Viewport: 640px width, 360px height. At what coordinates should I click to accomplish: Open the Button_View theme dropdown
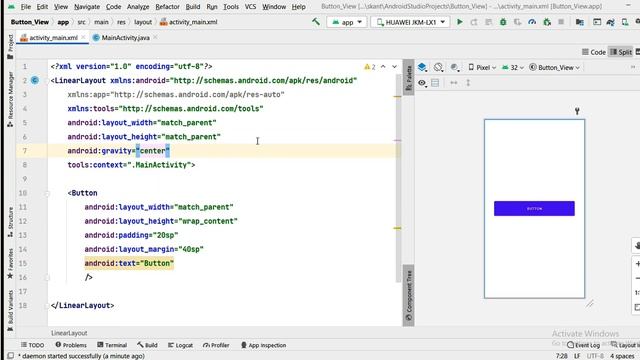(554, 67)
